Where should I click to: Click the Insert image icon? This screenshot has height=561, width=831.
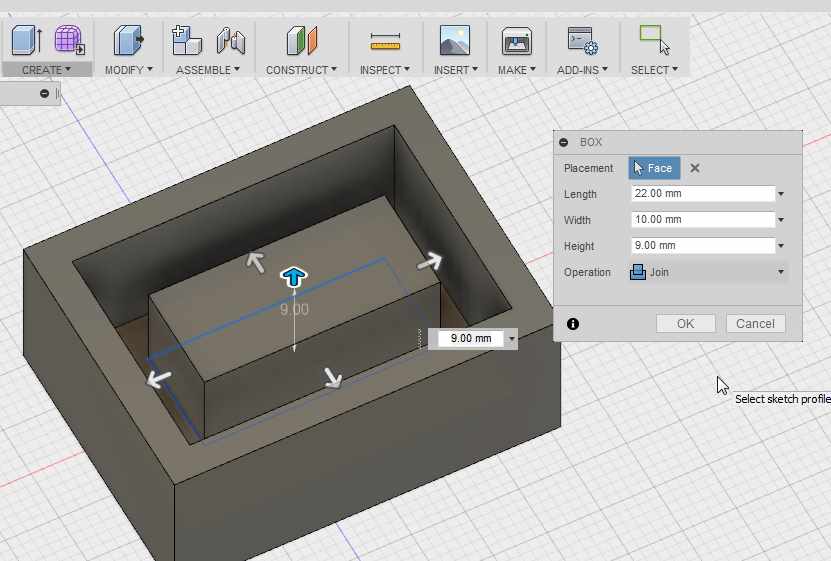[455, 40]
